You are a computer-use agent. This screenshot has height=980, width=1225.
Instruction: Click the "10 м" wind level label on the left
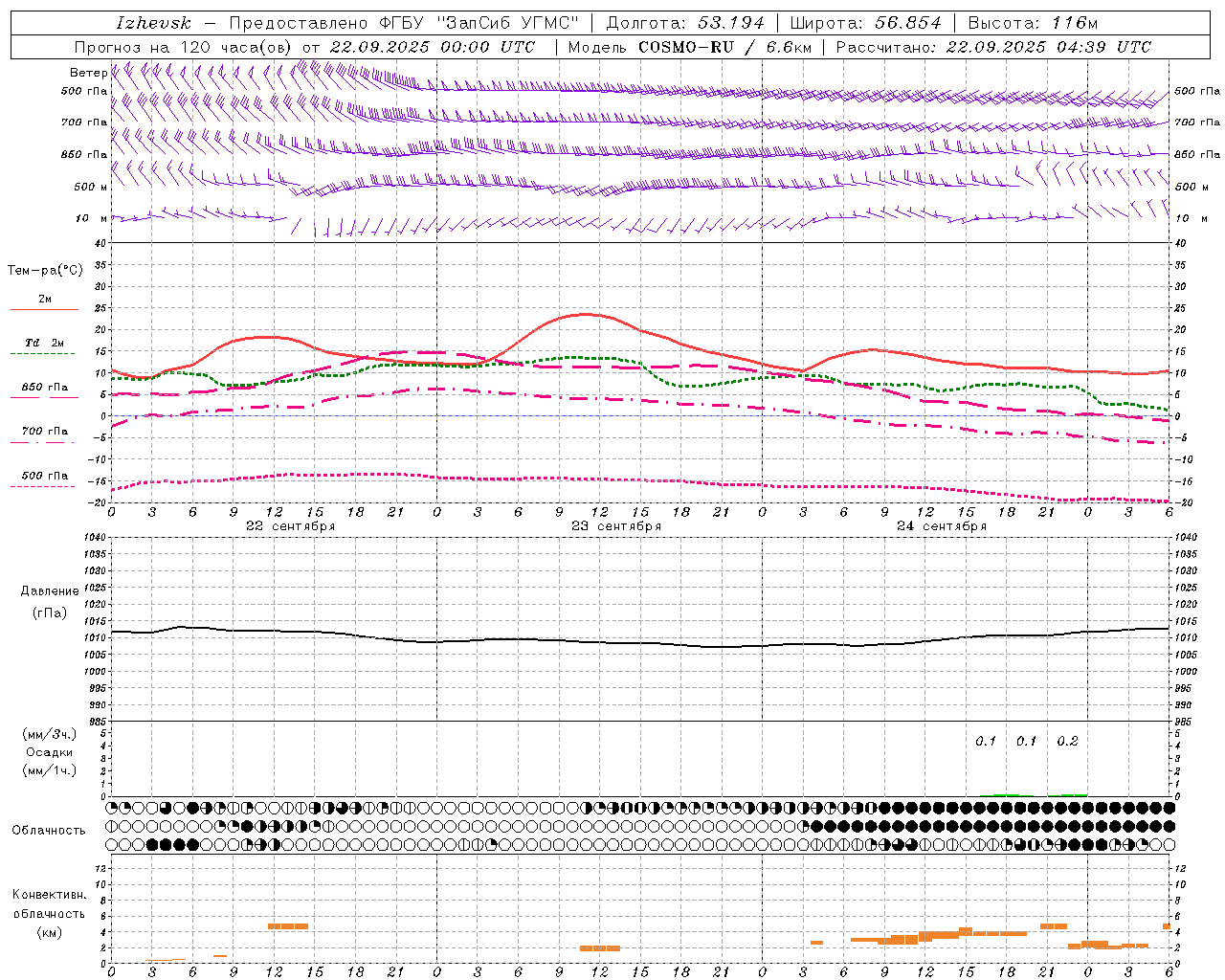(x=92, y=218)
